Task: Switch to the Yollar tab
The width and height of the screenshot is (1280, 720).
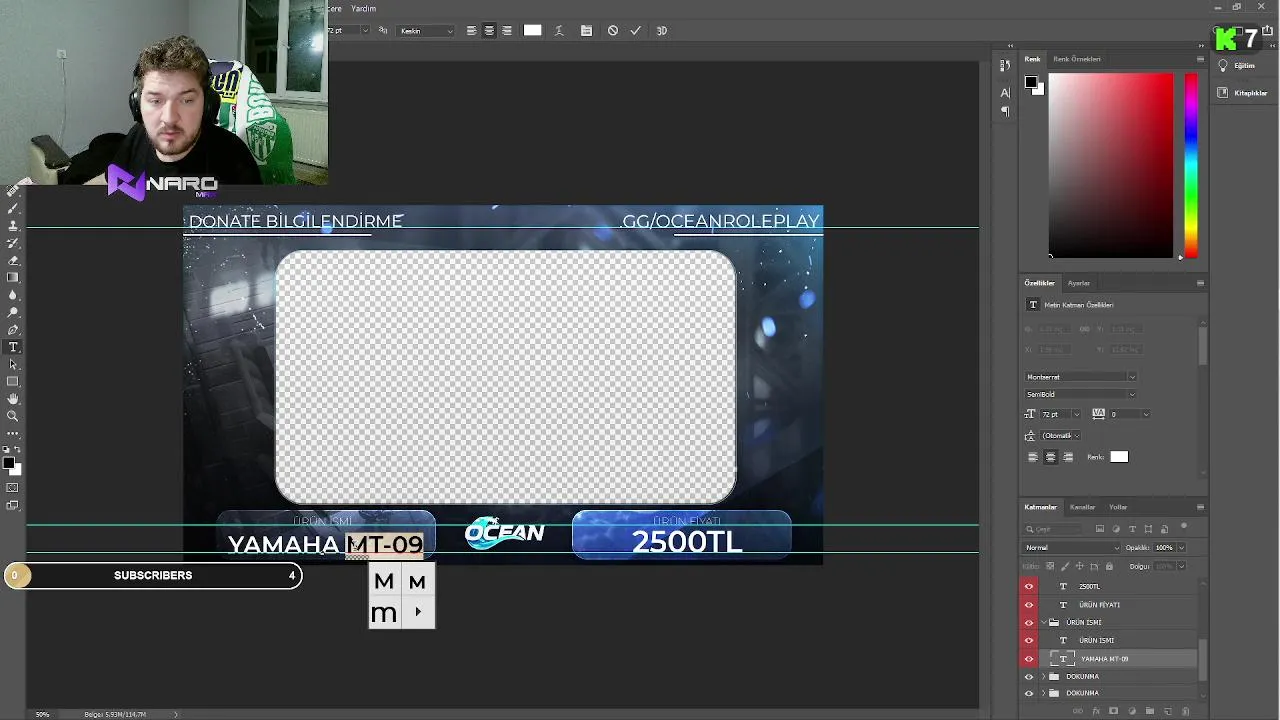Action: [1118, 507]
